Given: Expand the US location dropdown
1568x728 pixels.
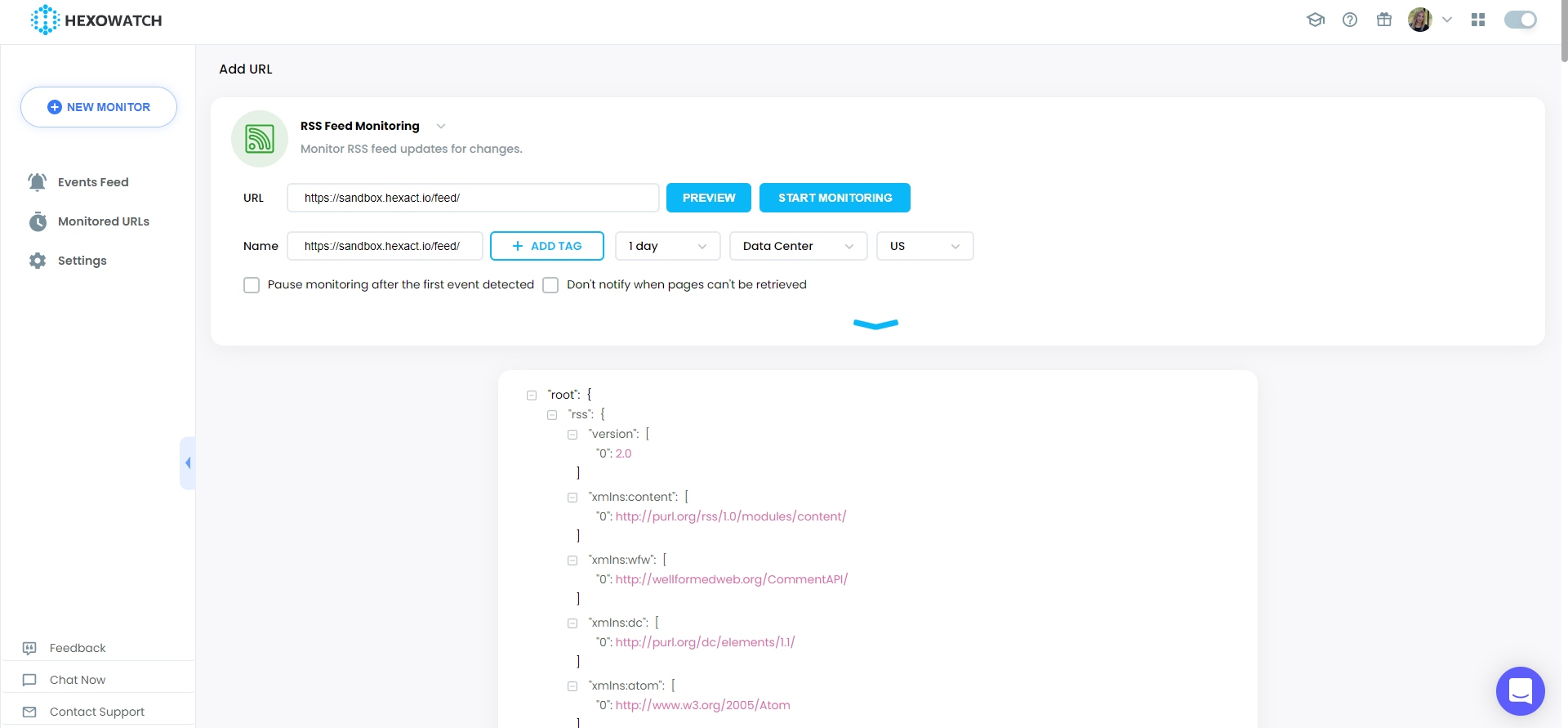Looking at the screenshot, I should click(924, 246).
